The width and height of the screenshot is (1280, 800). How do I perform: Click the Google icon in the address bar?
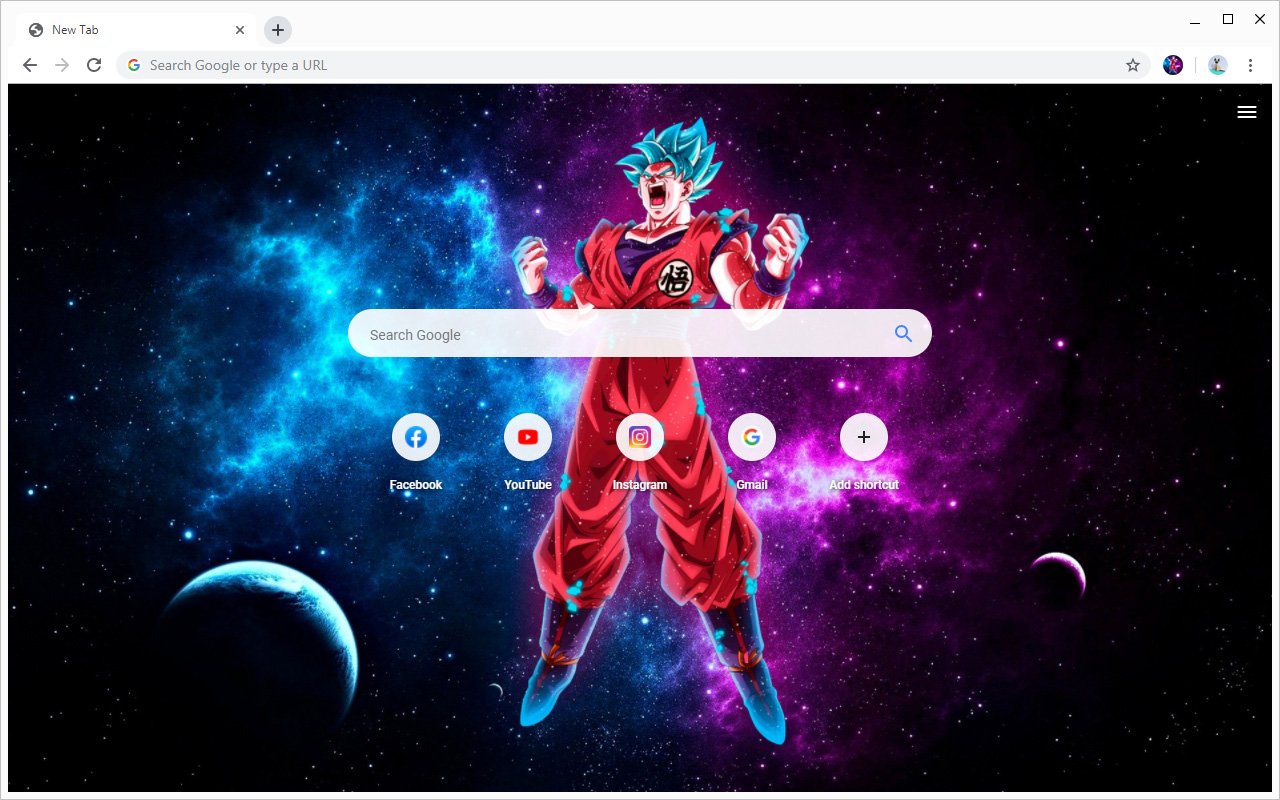(134, 65)
